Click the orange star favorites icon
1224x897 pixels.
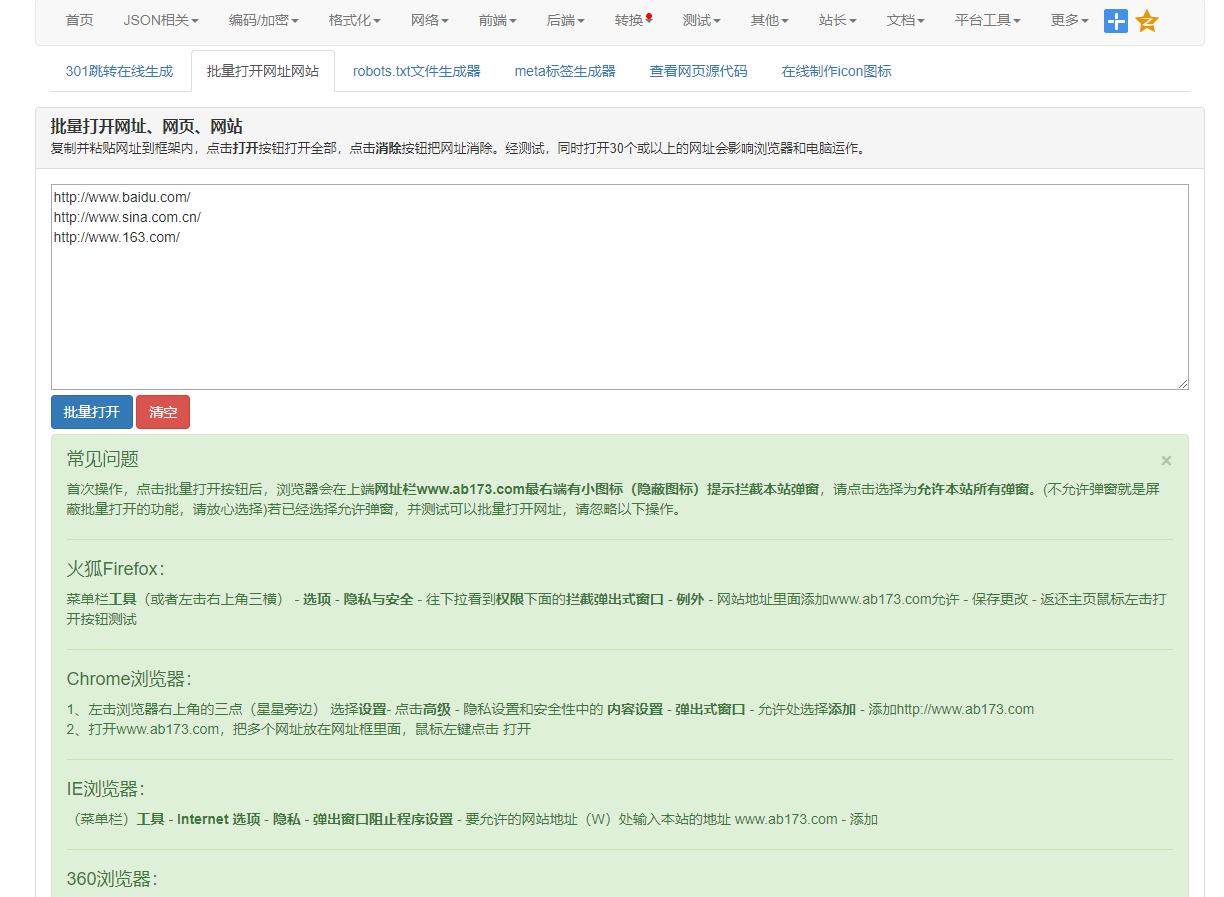click(1147, 21)
